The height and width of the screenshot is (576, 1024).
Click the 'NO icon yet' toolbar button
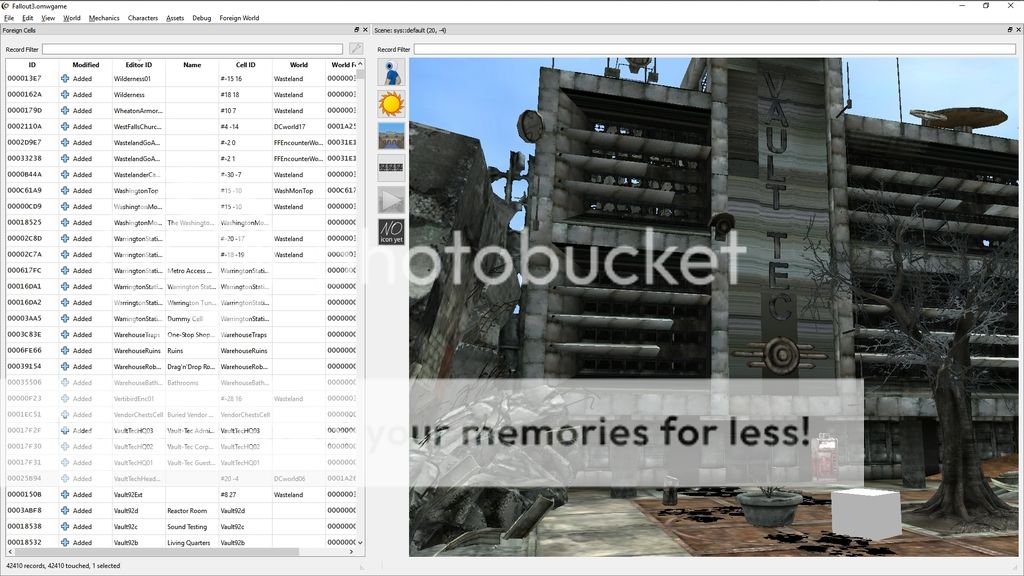click(x=391, y=231)
